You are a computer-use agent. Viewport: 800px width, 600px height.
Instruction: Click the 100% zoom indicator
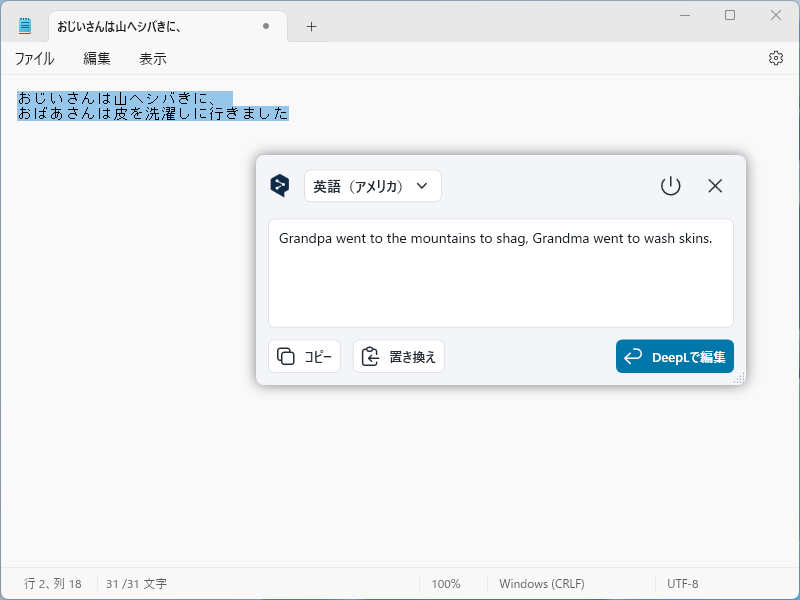tap(446, 584)
